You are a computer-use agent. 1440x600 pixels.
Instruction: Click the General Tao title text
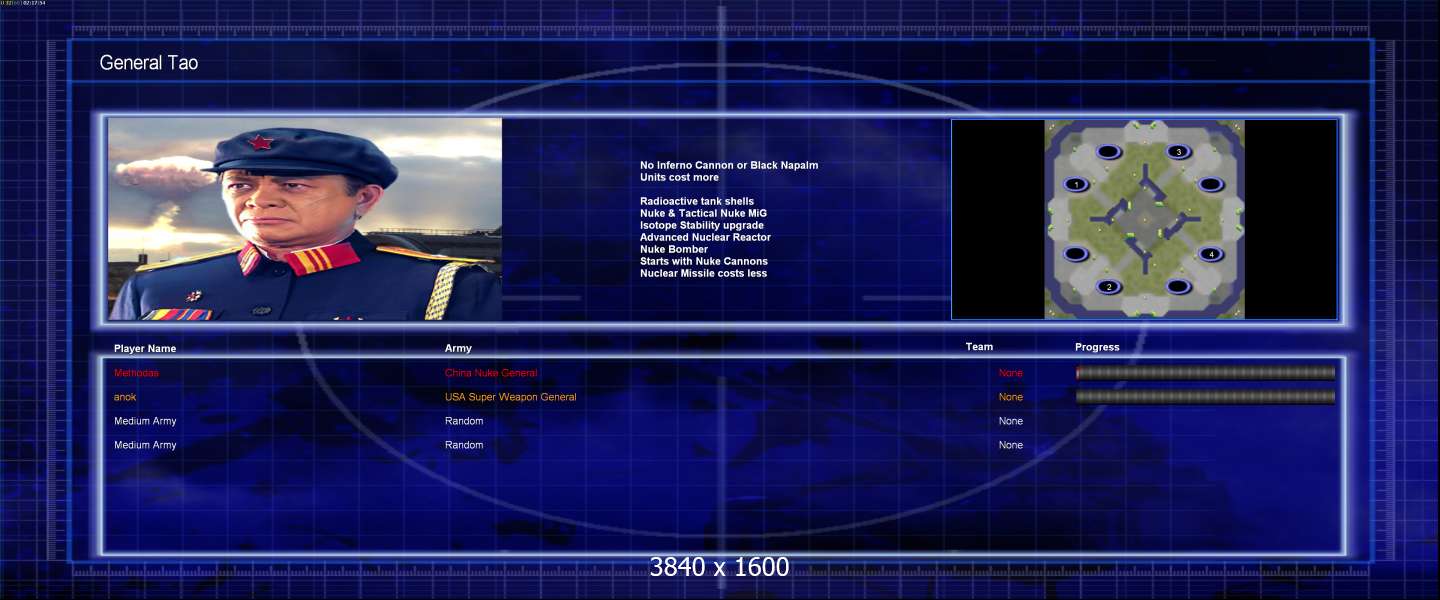(149, 63)
